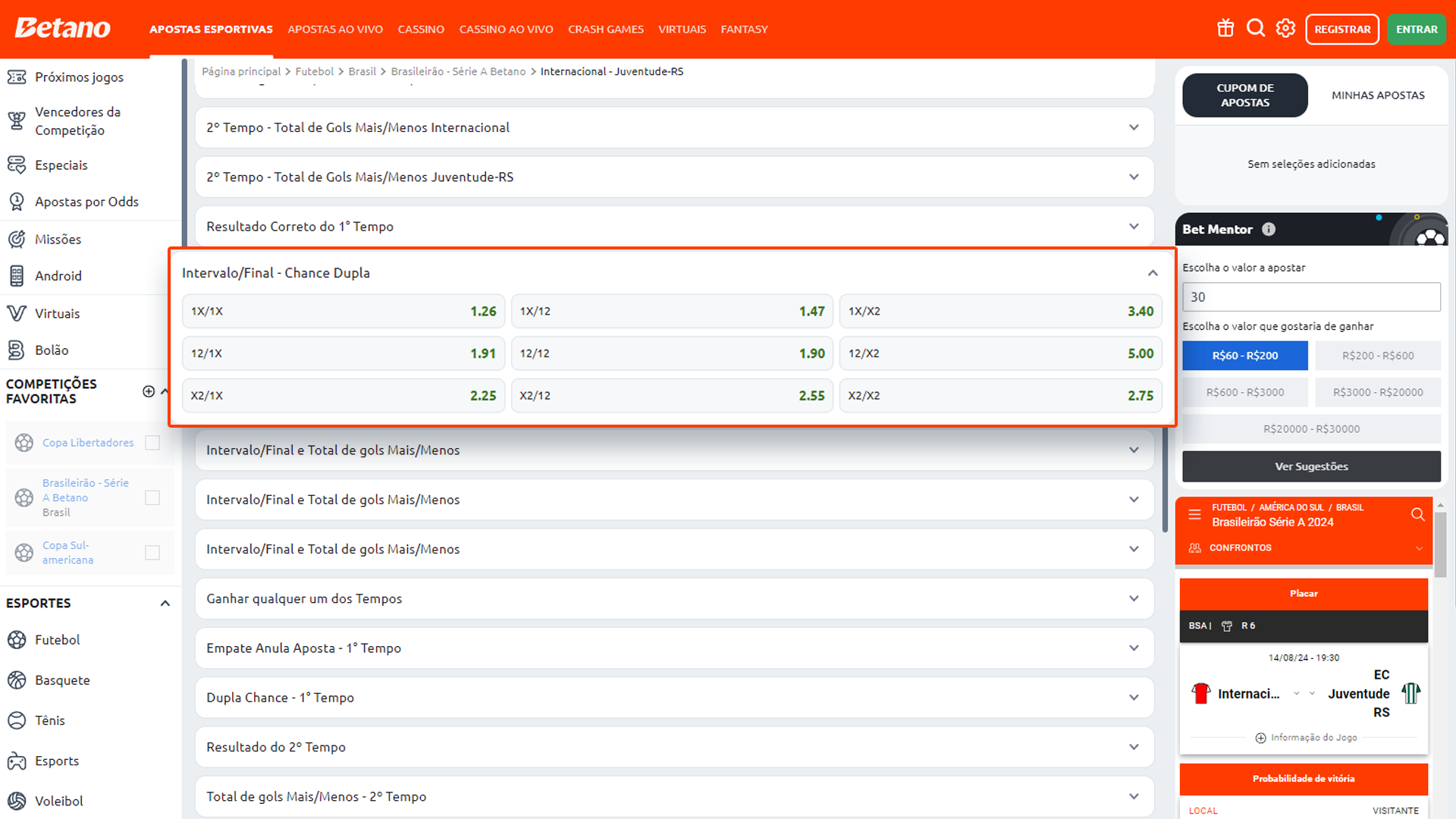
Task: Click the Apostas por Odds icon
Action: (17, 202)
